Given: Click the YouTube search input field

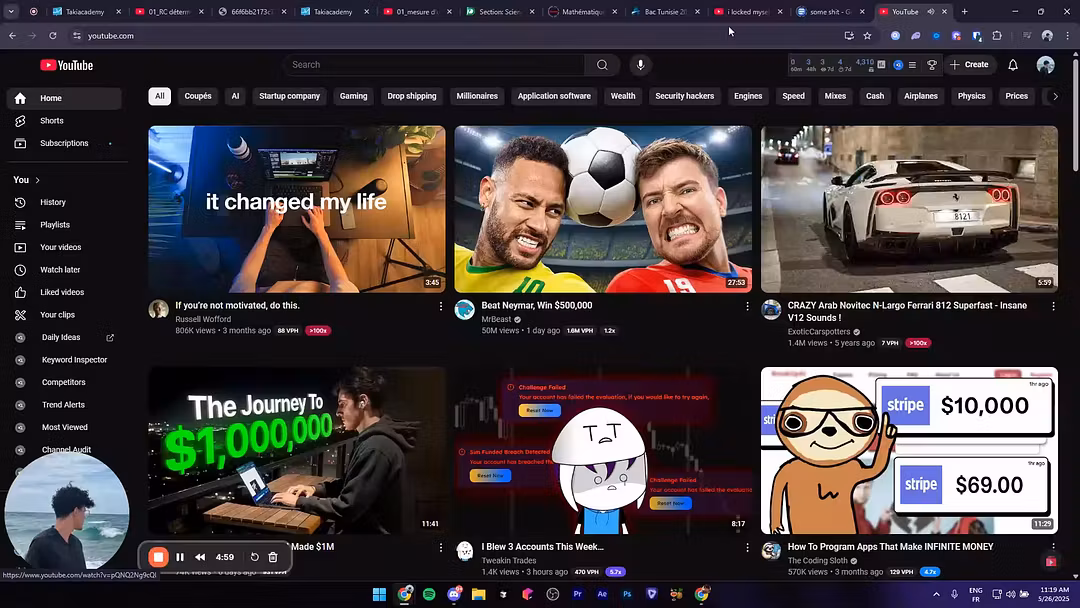Looking at the screenshot, I should pyautogui.click(x=434, y=65).
